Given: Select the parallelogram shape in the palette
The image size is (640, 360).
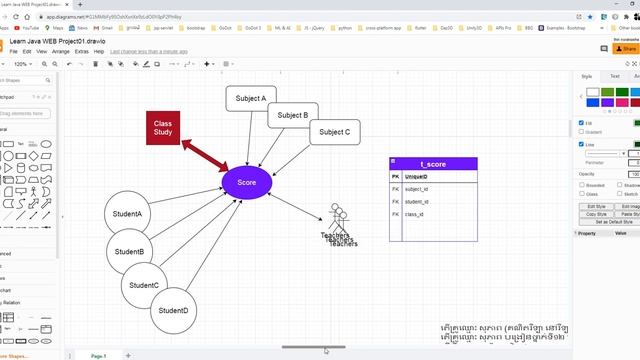Looking at the screenshot, I should click(46, 156).
